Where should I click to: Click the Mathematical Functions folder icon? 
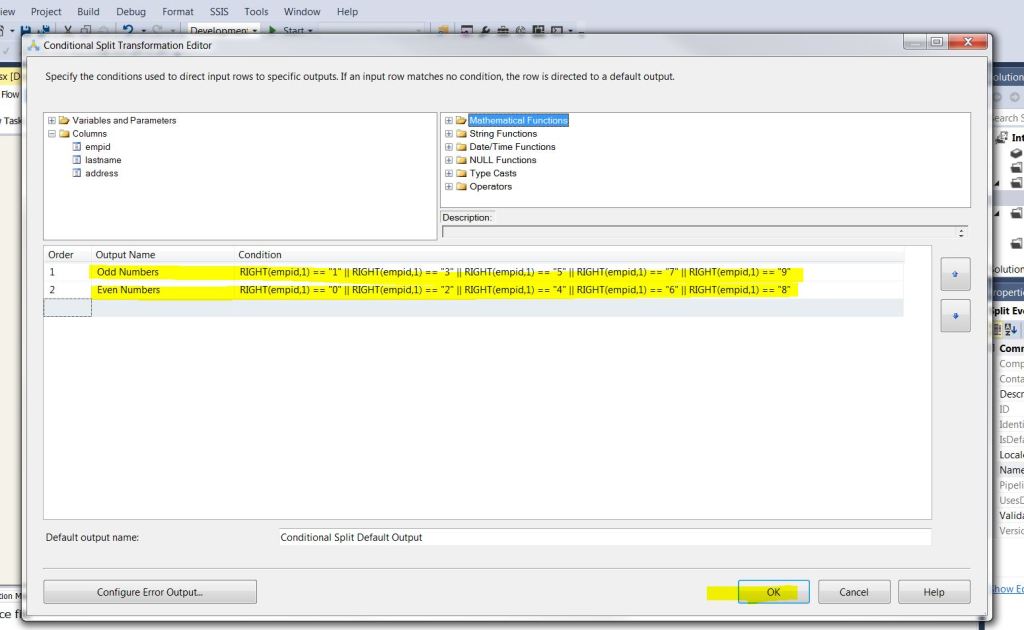tap(461, 120)
